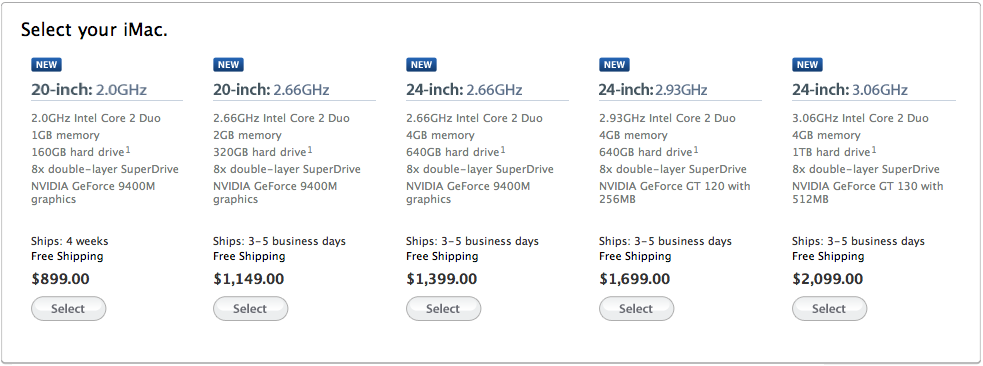Click NEW badge above 24-inch 3.06GHz

coord(807,65)
